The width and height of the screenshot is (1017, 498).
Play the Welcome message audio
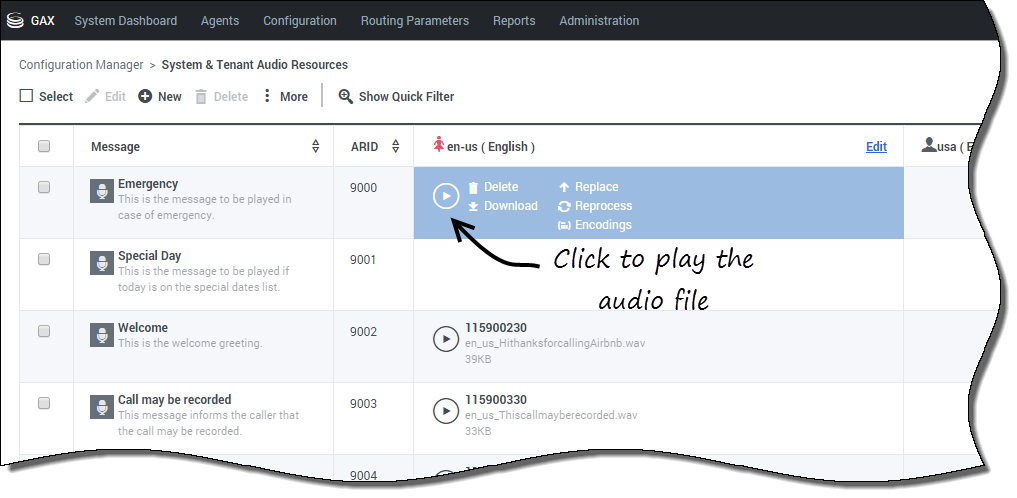pyautogui.click(x=446, y=339)
